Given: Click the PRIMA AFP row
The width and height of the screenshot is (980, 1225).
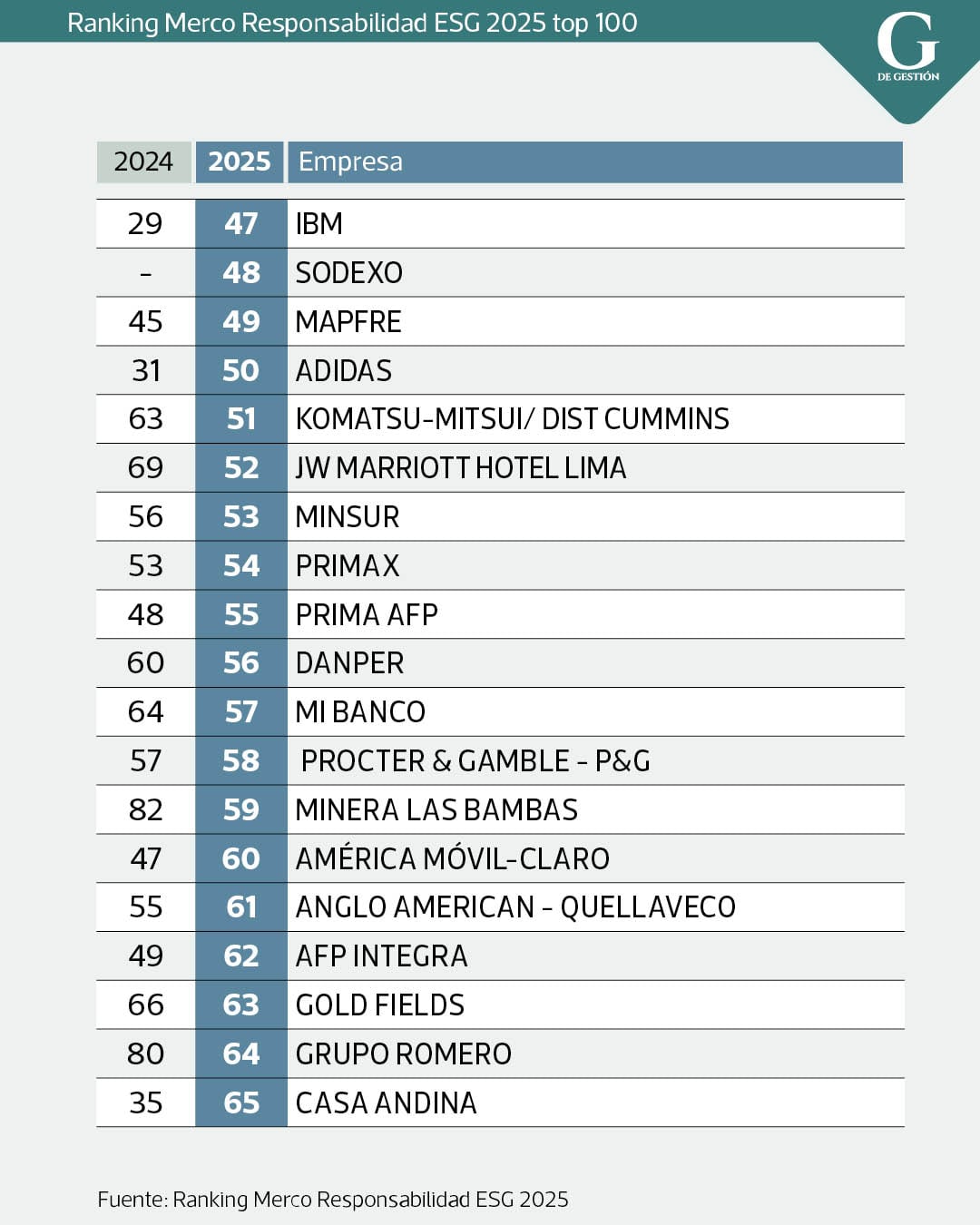Looking at the screenshot, I should pos(367,614).
